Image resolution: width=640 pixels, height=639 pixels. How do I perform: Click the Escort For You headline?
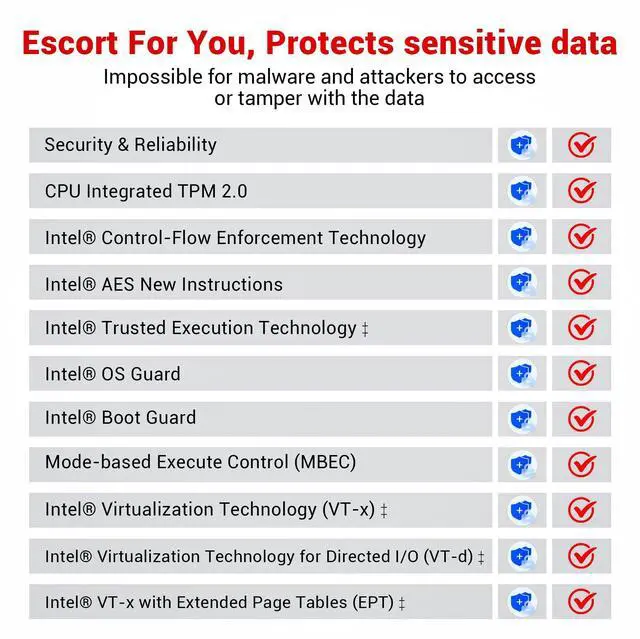click(x=319, y=44)
